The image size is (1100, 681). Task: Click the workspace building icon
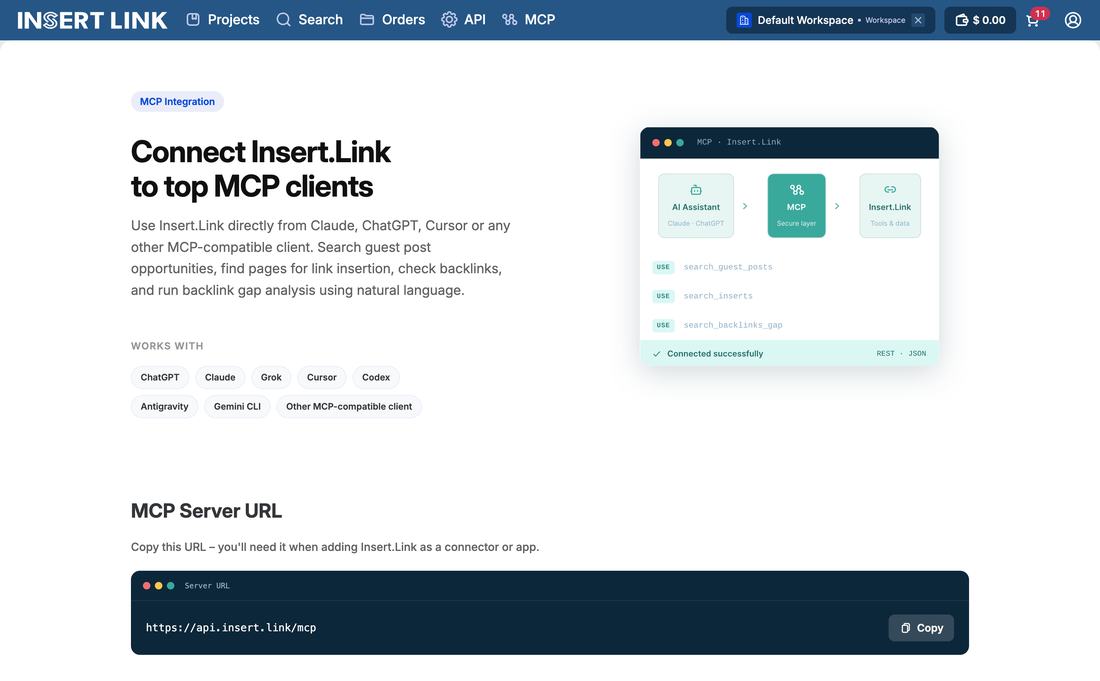click(744, 20)
